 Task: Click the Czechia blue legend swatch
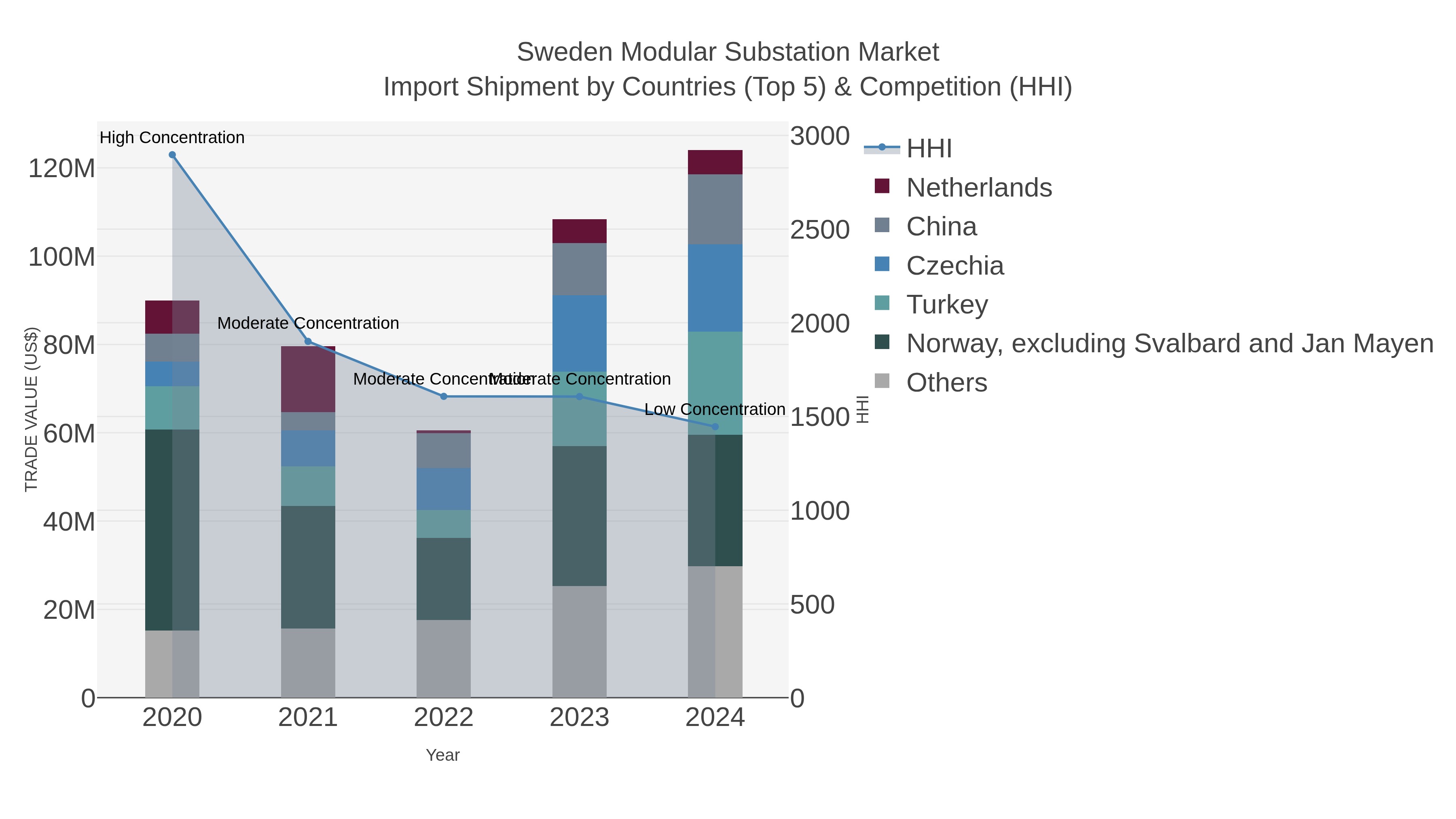click(882, 264)
